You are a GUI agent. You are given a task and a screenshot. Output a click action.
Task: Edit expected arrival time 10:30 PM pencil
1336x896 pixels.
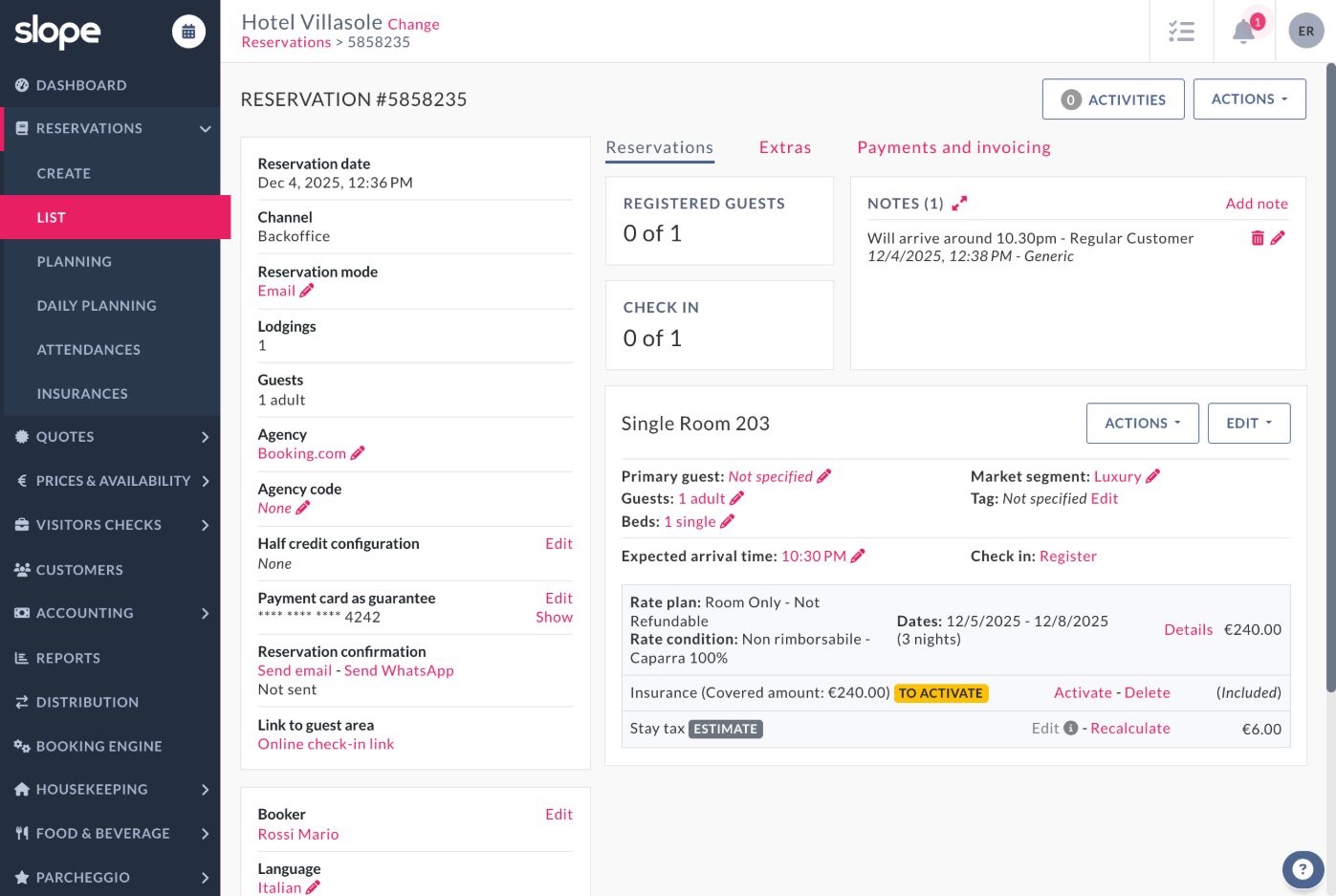pyautogui.click(x=858, y=556)
